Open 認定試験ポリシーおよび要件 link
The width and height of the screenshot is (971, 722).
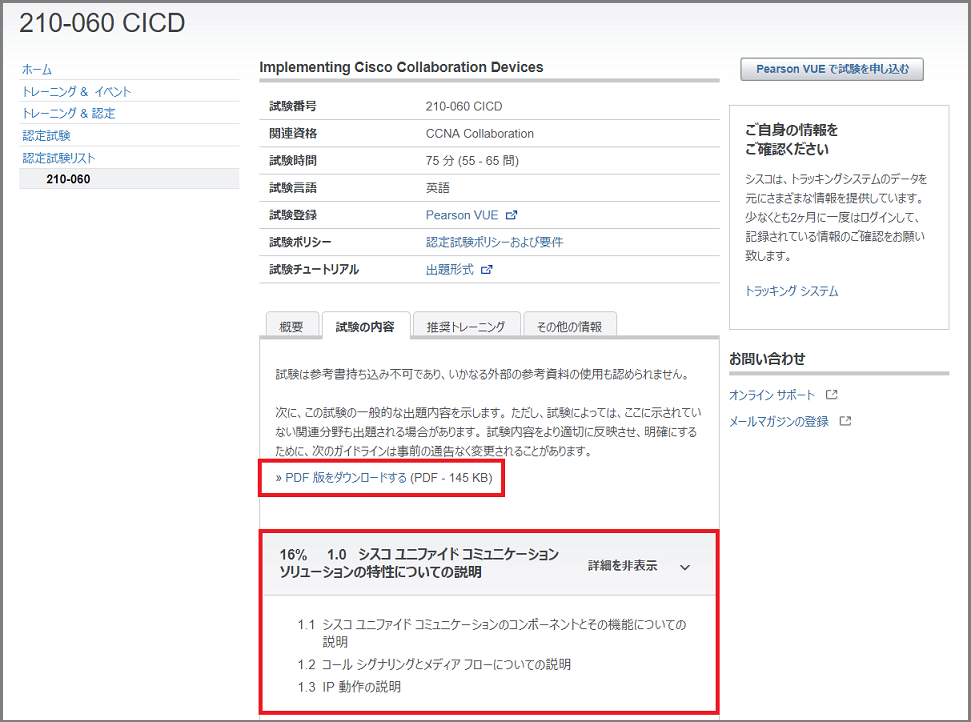click(494, 242)
